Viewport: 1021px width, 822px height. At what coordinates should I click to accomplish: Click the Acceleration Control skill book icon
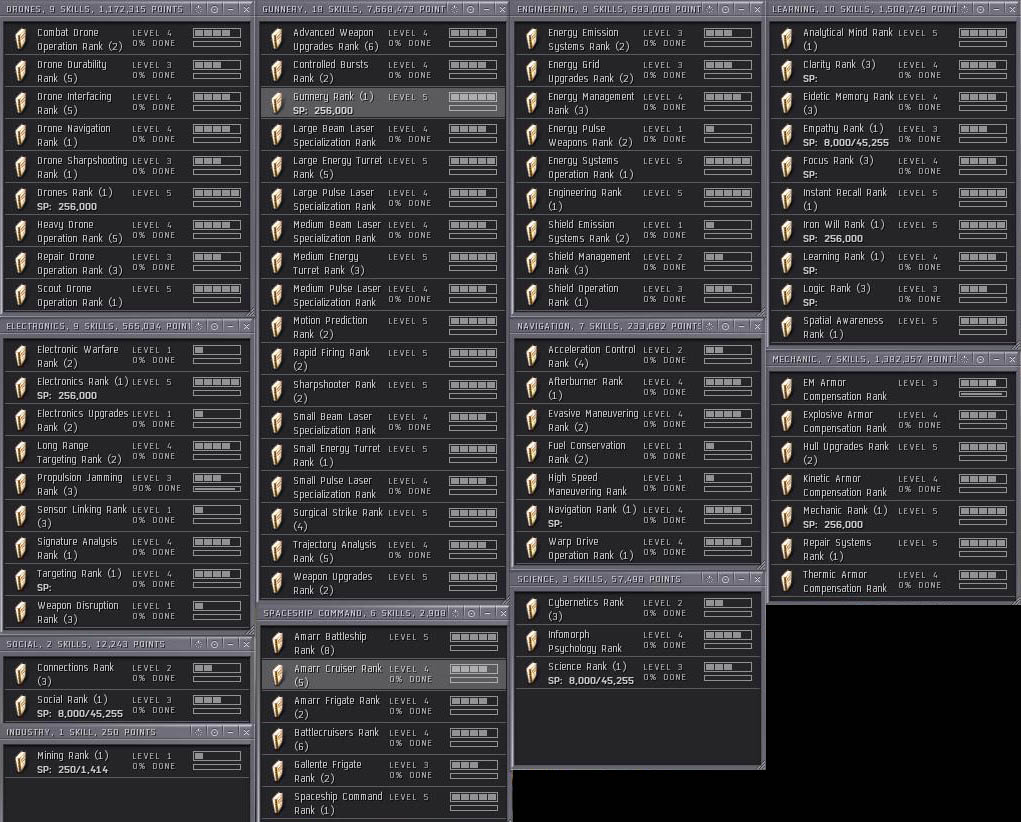pos(532,356)
